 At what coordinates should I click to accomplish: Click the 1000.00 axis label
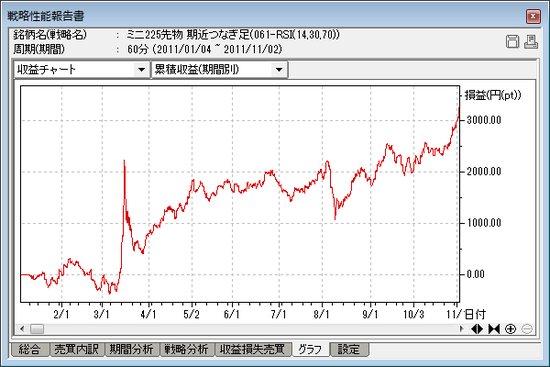click(484, 223)
